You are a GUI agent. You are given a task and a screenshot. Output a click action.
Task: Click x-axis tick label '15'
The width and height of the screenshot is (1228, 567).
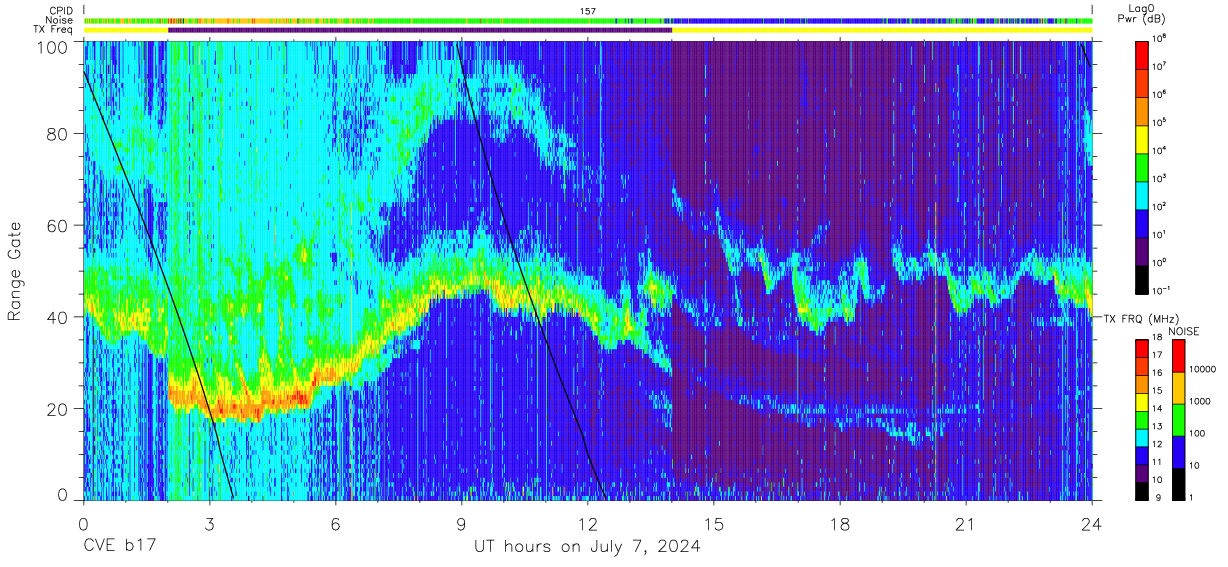[x=713, y=525]
